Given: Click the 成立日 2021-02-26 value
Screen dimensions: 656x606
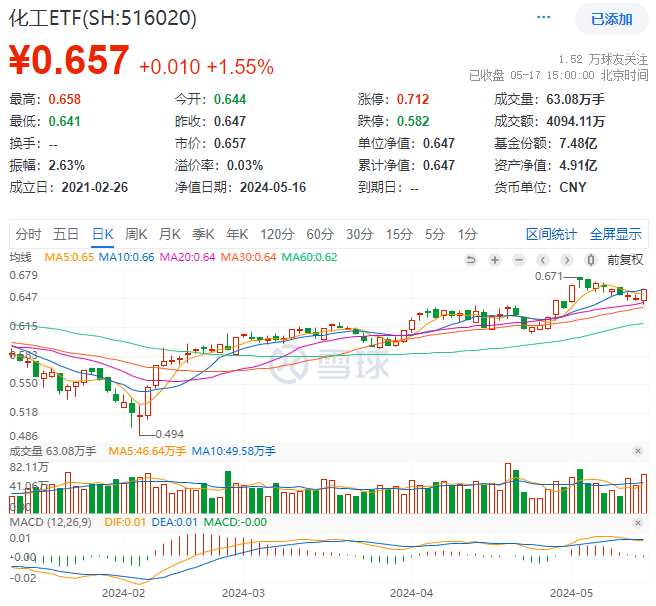Looking at the screenshot, I should point(95,187).
